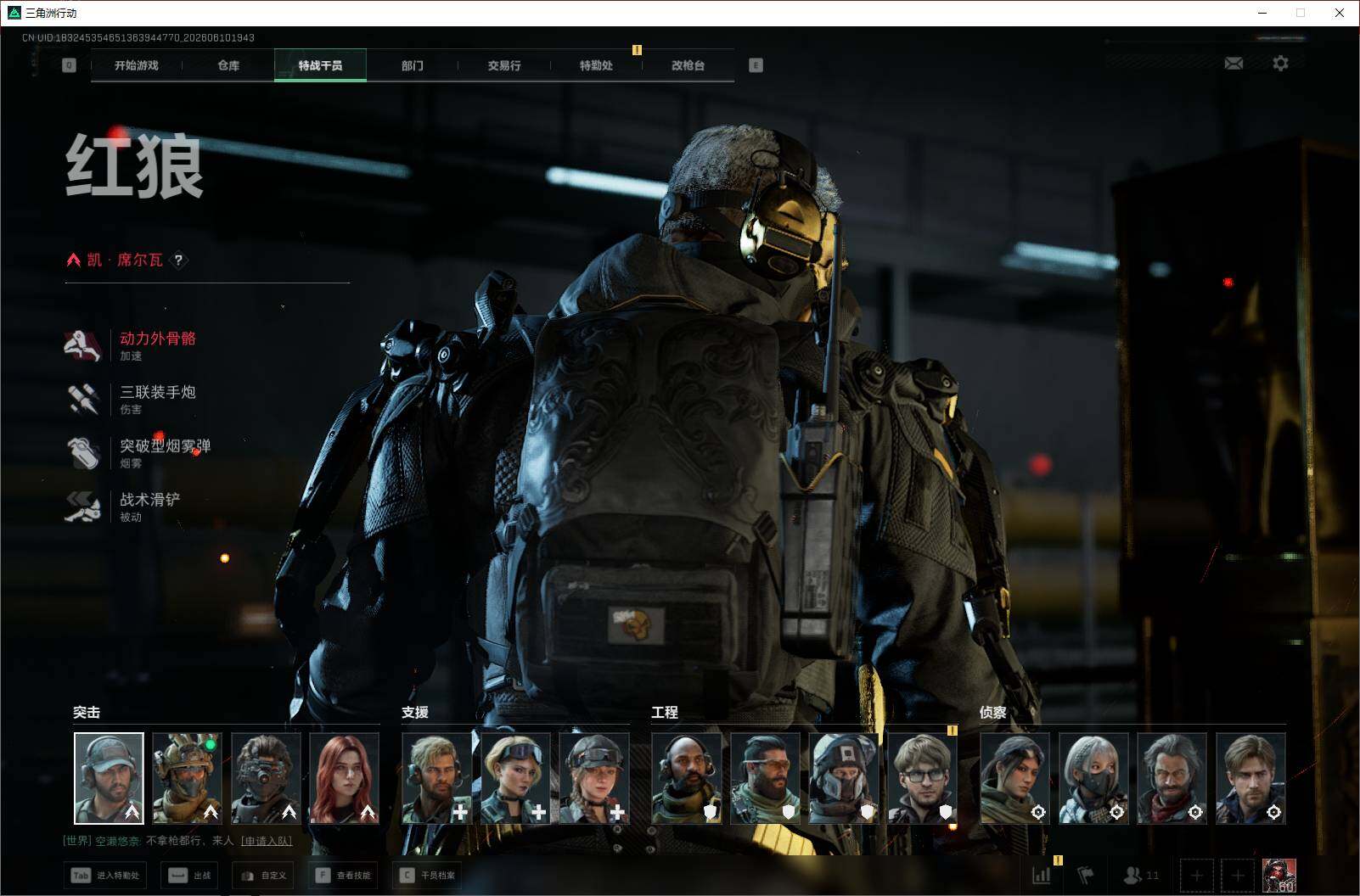Open the 开始游戏 tab

click(137, 65)
